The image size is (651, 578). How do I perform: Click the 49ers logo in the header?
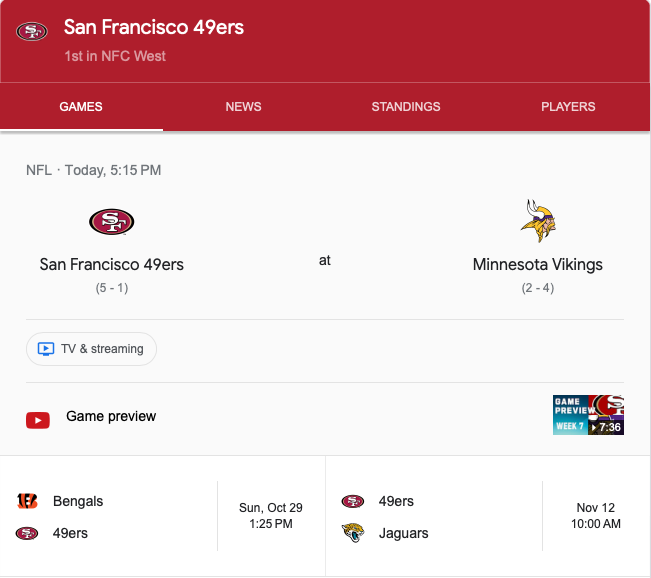[x=32, y=32]
